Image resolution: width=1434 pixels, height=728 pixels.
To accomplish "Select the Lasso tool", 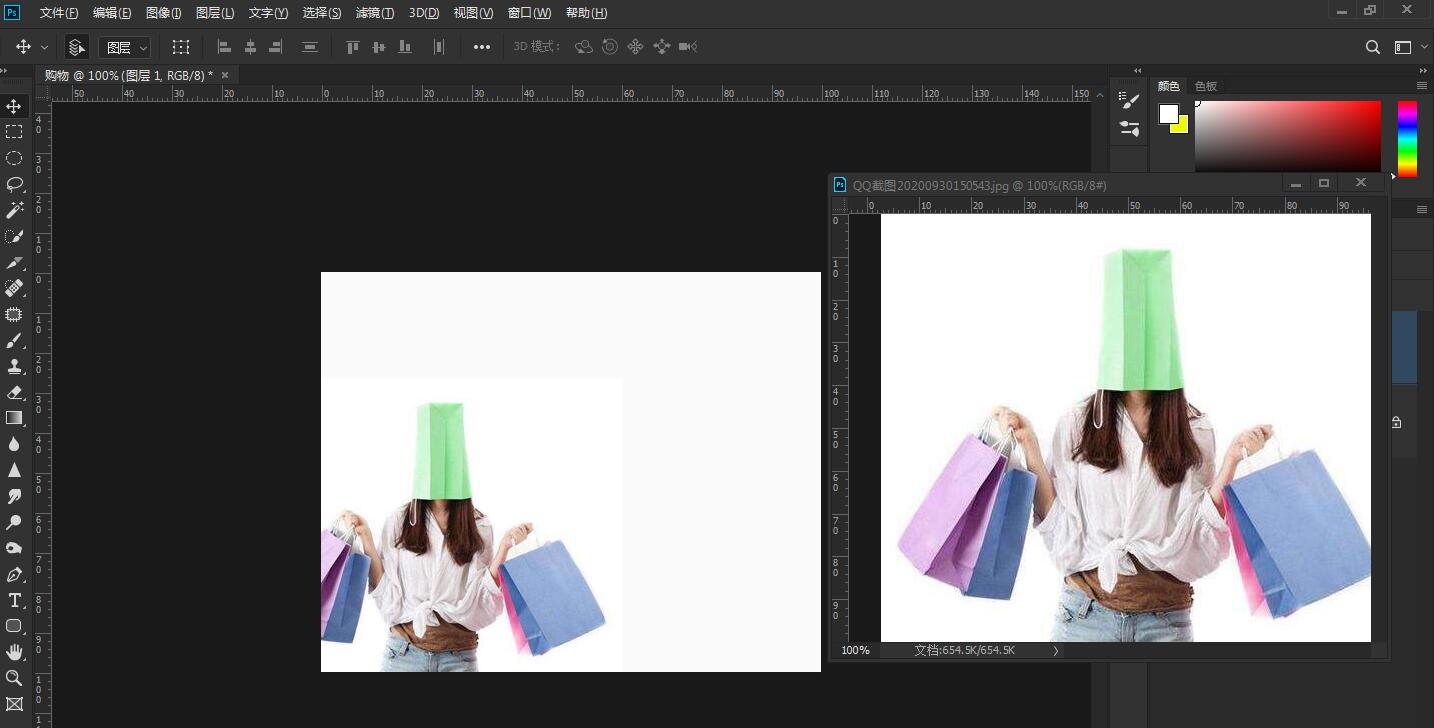I will click(x=15, y=184).
